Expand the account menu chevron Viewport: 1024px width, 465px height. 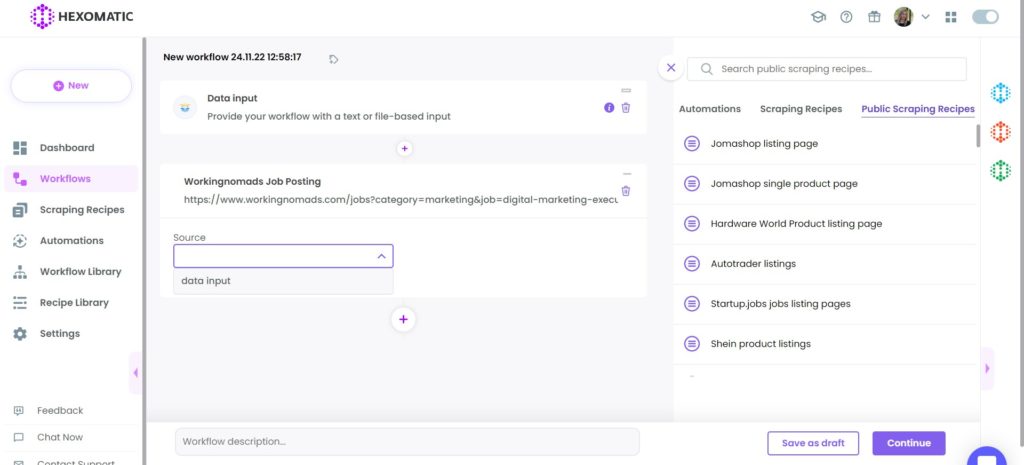pyautogui.click(x=925, y=17)
